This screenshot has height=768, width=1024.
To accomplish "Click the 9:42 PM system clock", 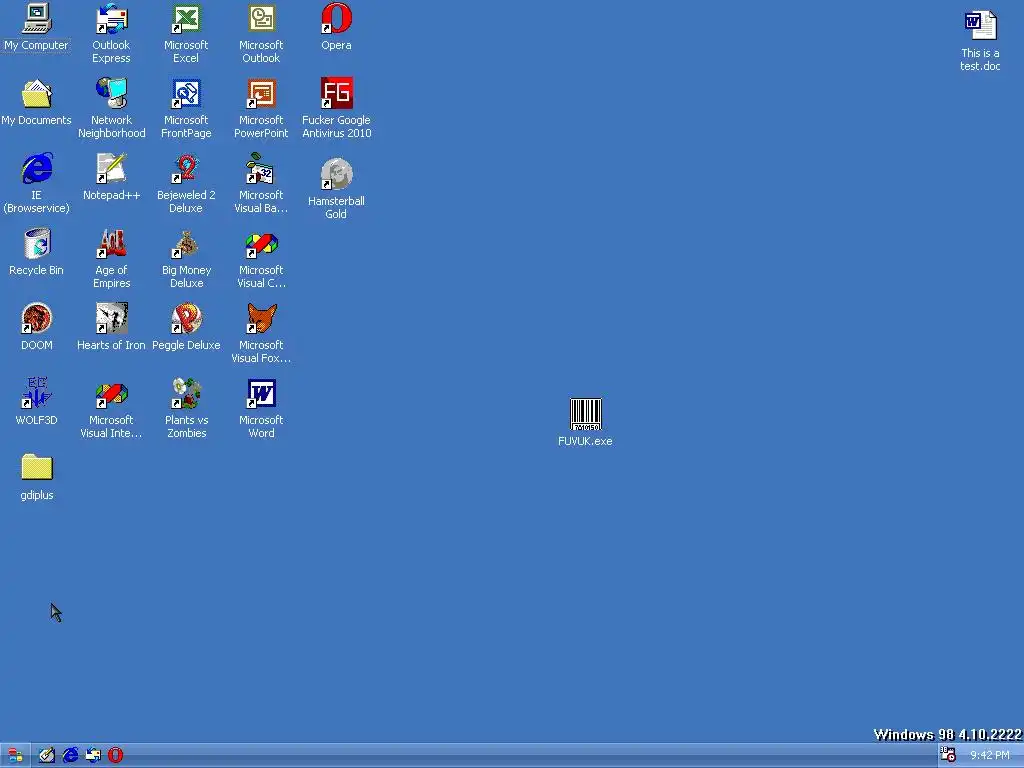I will click(x=989, y=756).
